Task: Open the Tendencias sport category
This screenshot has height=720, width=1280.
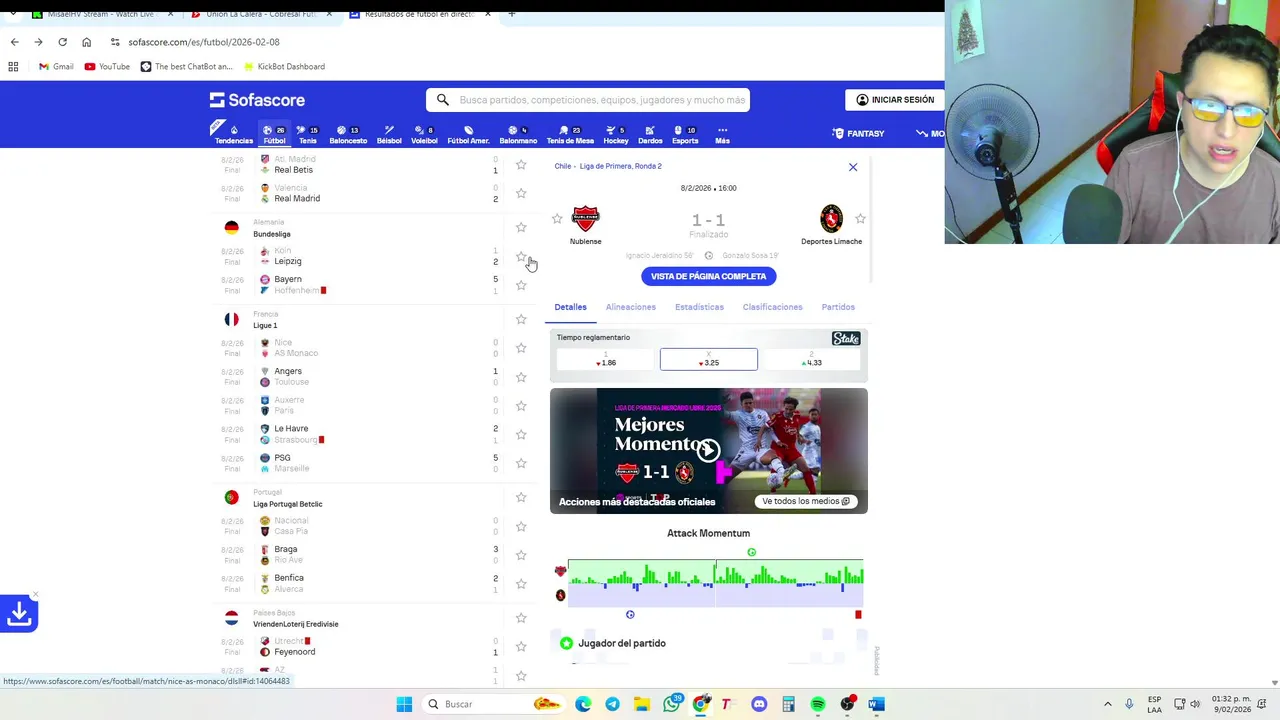Action: 233,134
